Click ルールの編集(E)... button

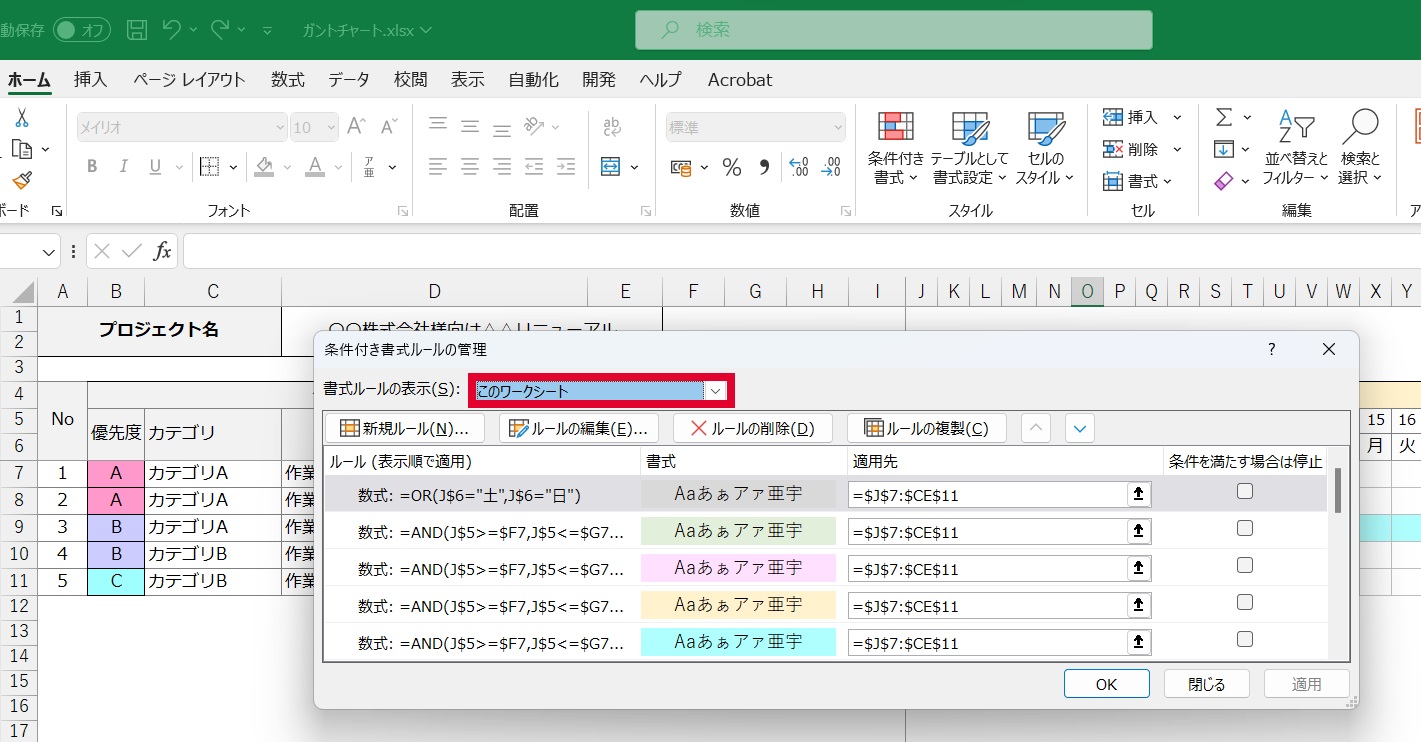[579, 428]
